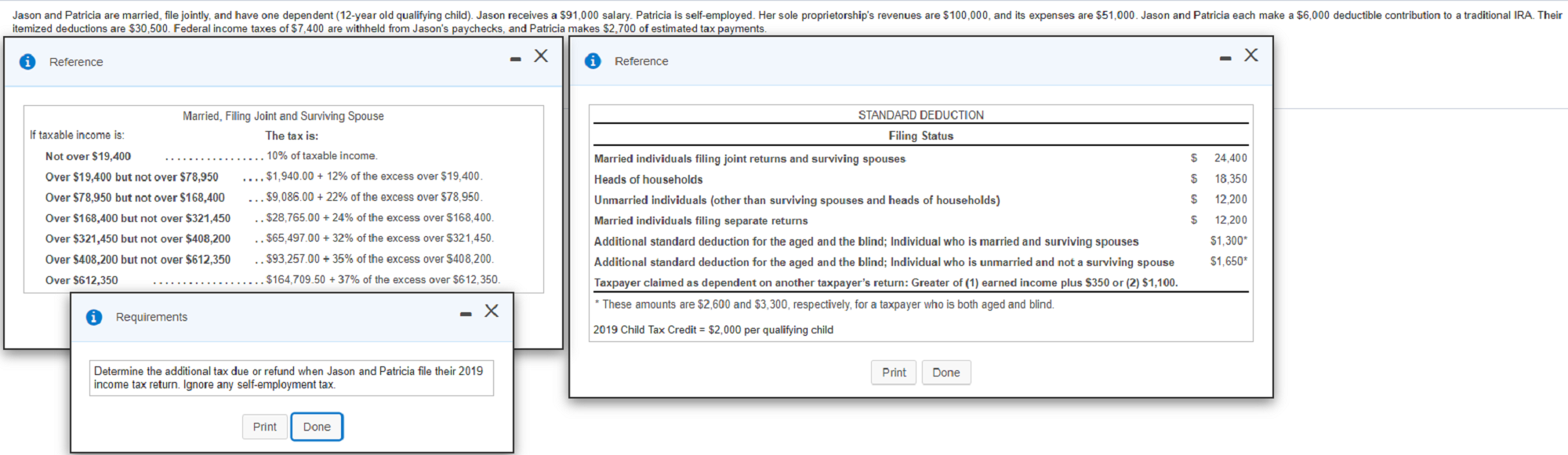Minimize the tax table Reference window
1568x455 pixels.
(x=515, y=59)
